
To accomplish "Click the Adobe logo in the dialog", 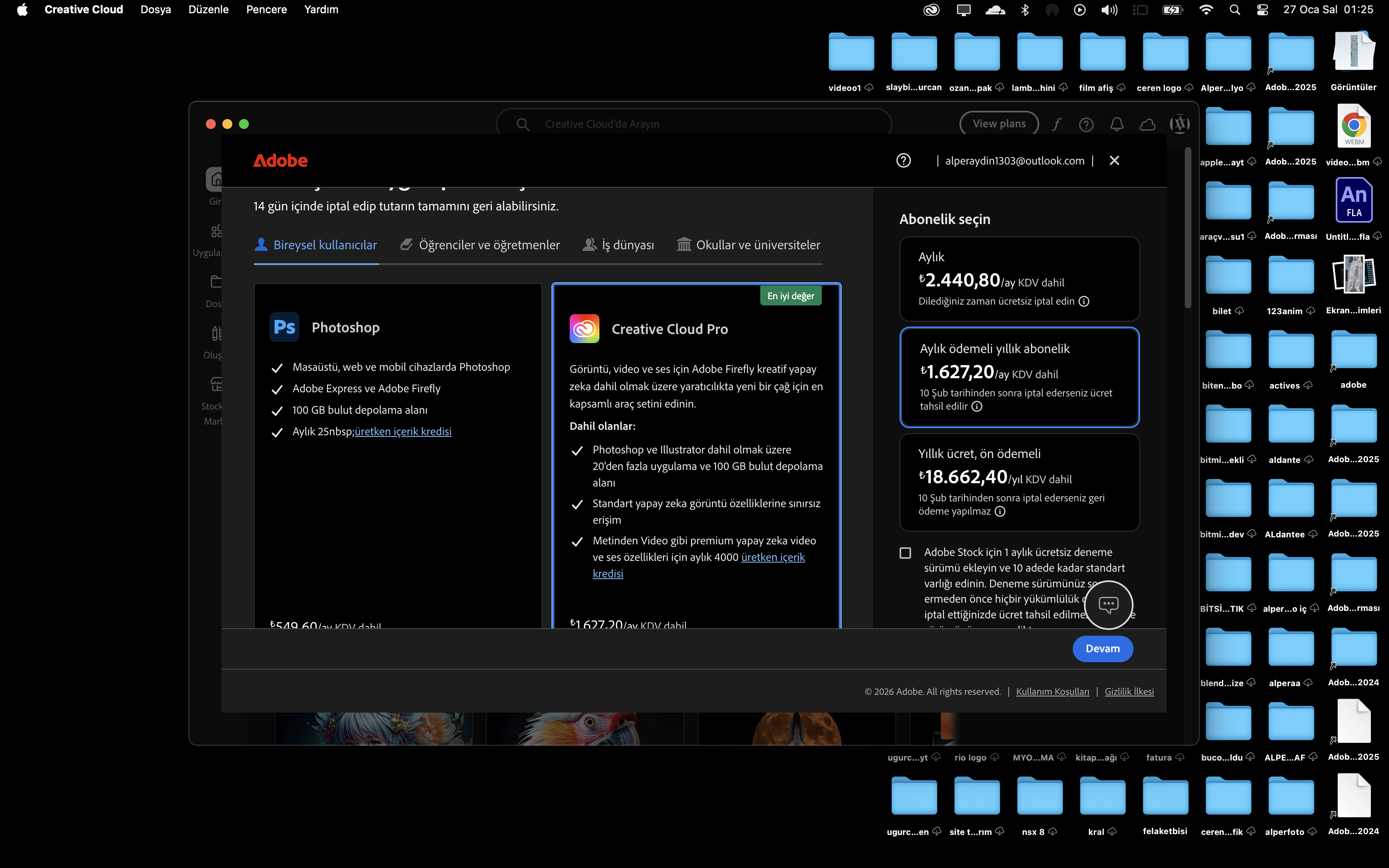I will [x=280, y=161].
